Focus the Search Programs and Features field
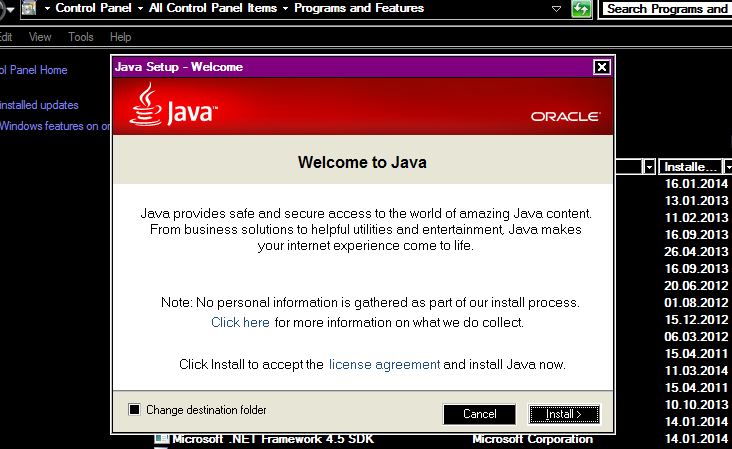This screenshot has height=449, width=732. tap(667, 9)
